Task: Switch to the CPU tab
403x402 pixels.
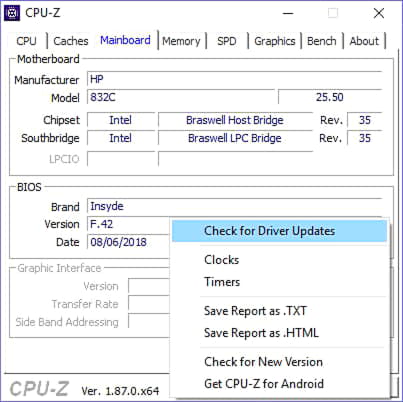Action: 26,41
